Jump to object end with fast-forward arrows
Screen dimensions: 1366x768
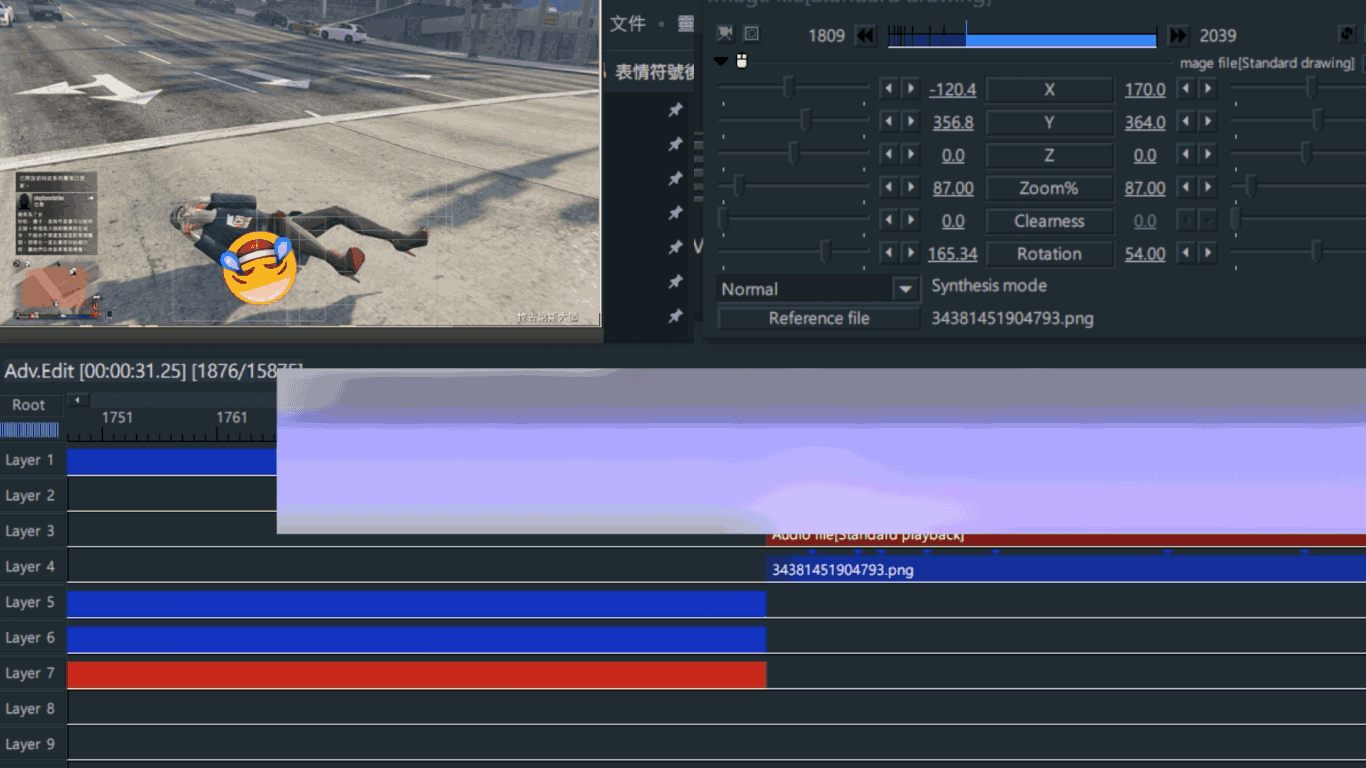click(x=1178, y=36)
